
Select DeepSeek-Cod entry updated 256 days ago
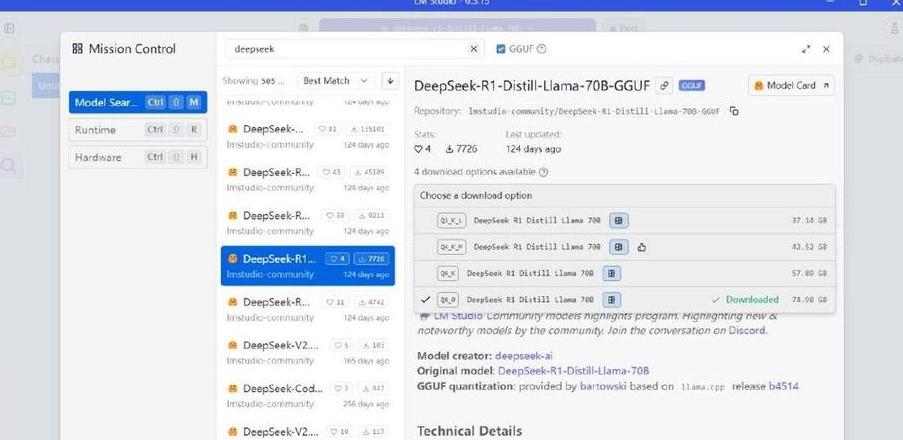coord(308,395)
